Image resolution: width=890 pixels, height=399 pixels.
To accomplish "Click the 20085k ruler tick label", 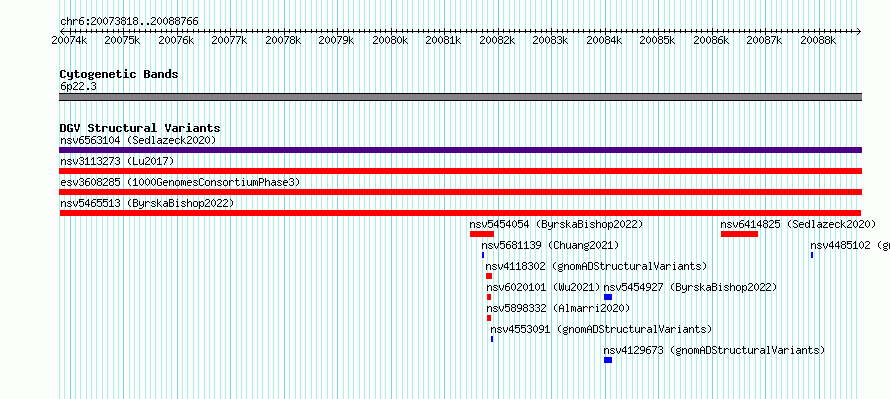I will click(x=658, y=41).
